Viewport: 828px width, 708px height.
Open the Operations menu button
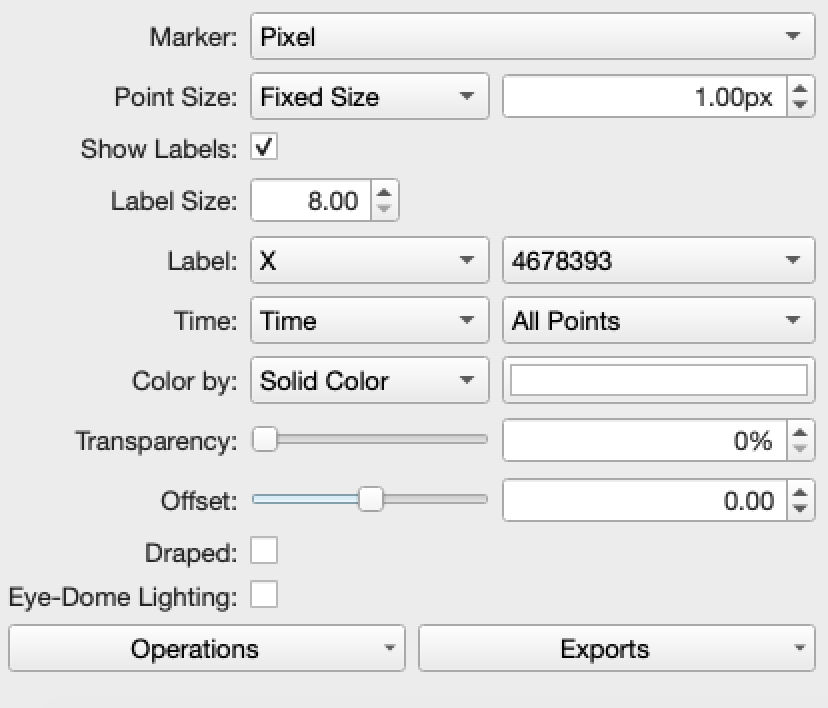tap(206, 649)
